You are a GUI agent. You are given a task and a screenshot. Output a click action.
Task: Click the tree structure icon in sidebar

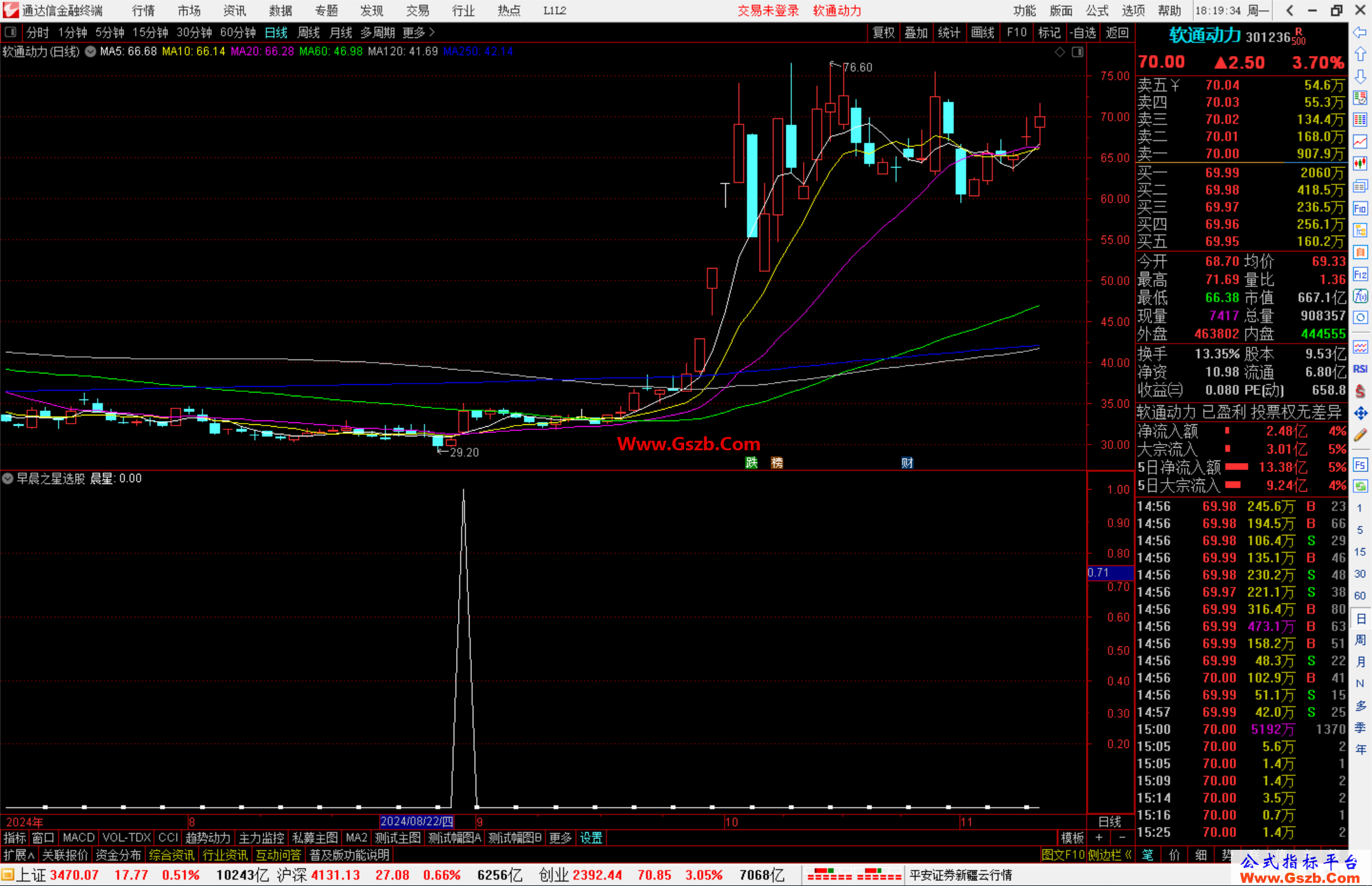1360,230
